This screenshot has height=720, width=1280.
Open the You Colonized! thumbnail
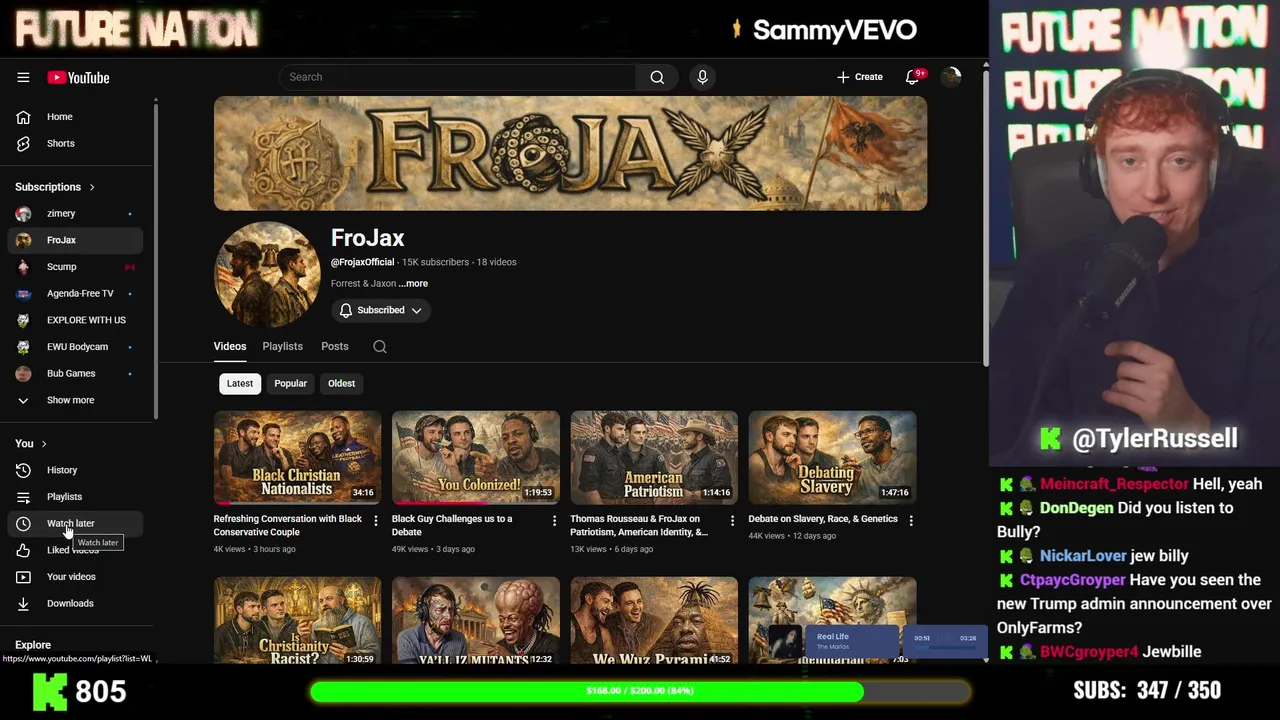pyautogui.click(x=475, y=457)
